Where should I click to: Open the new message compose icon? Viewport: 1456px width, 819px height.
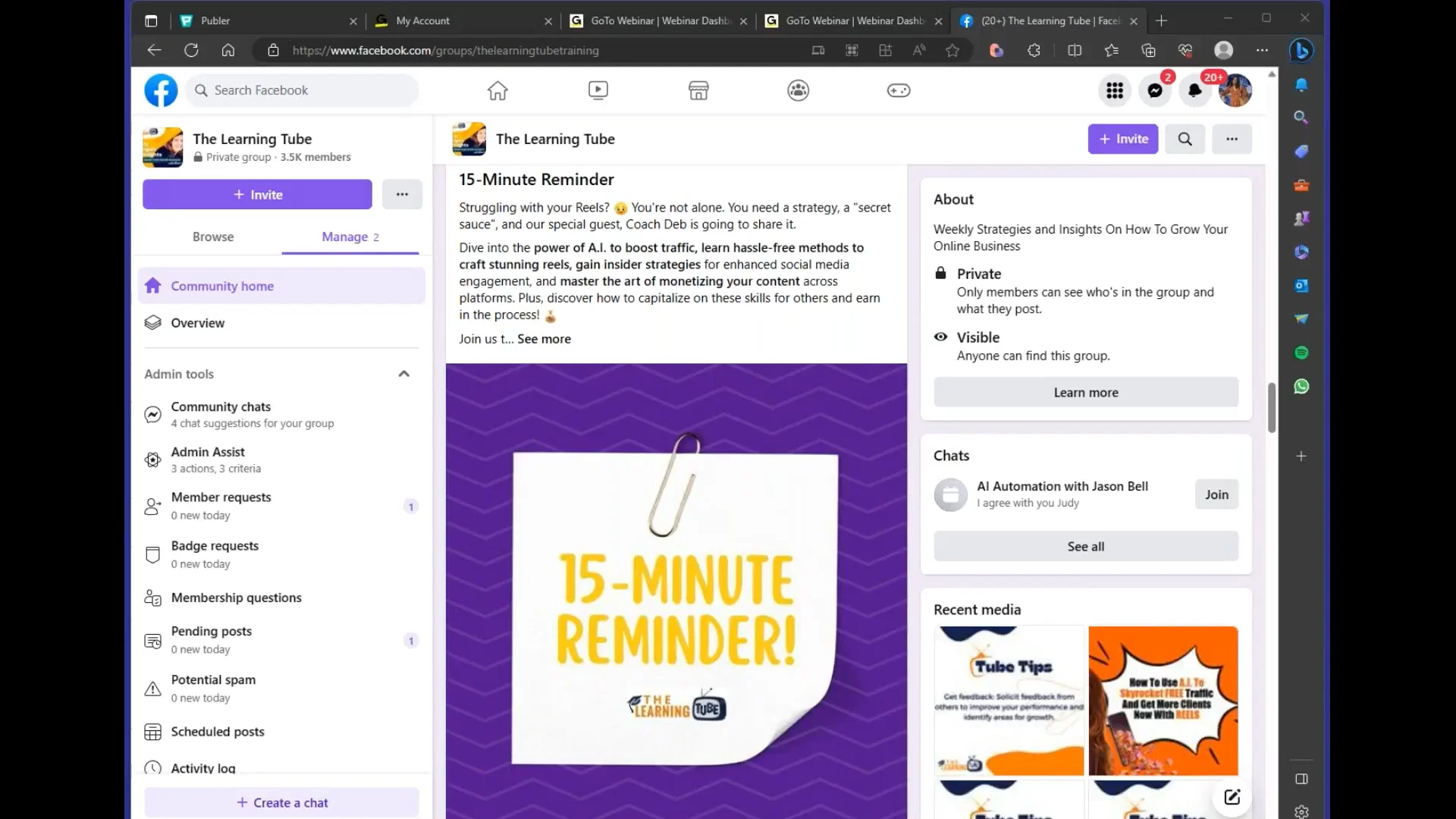point(1232,796)
